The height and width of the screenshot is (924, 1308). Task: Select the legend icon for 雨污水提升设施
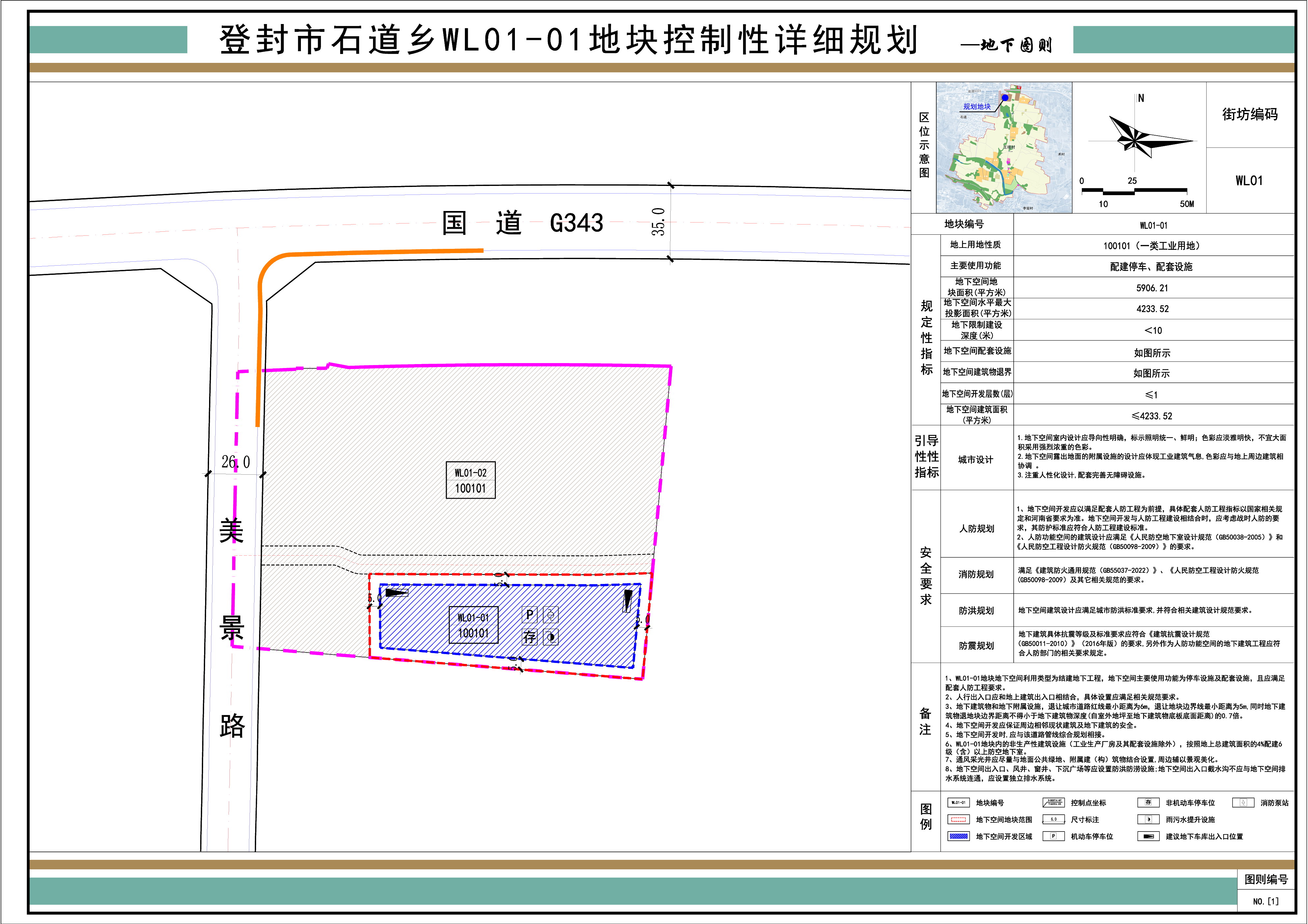point(1148,820)
